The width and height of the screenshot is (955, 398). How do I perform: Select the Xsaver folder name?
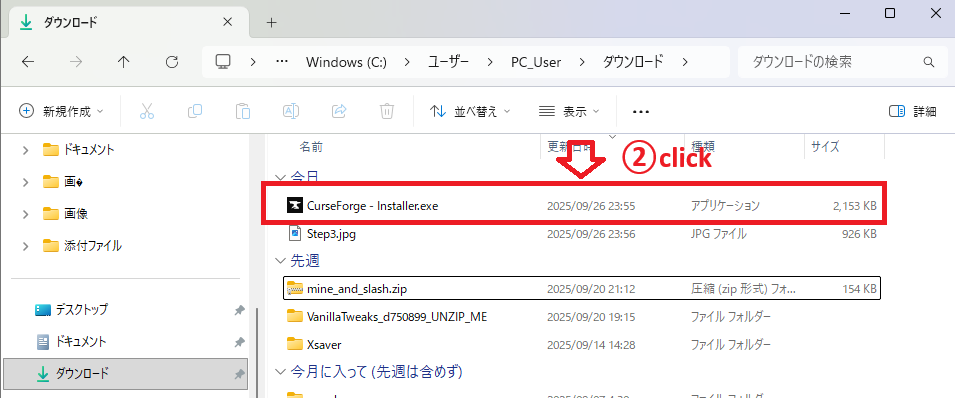pos(324,344)
